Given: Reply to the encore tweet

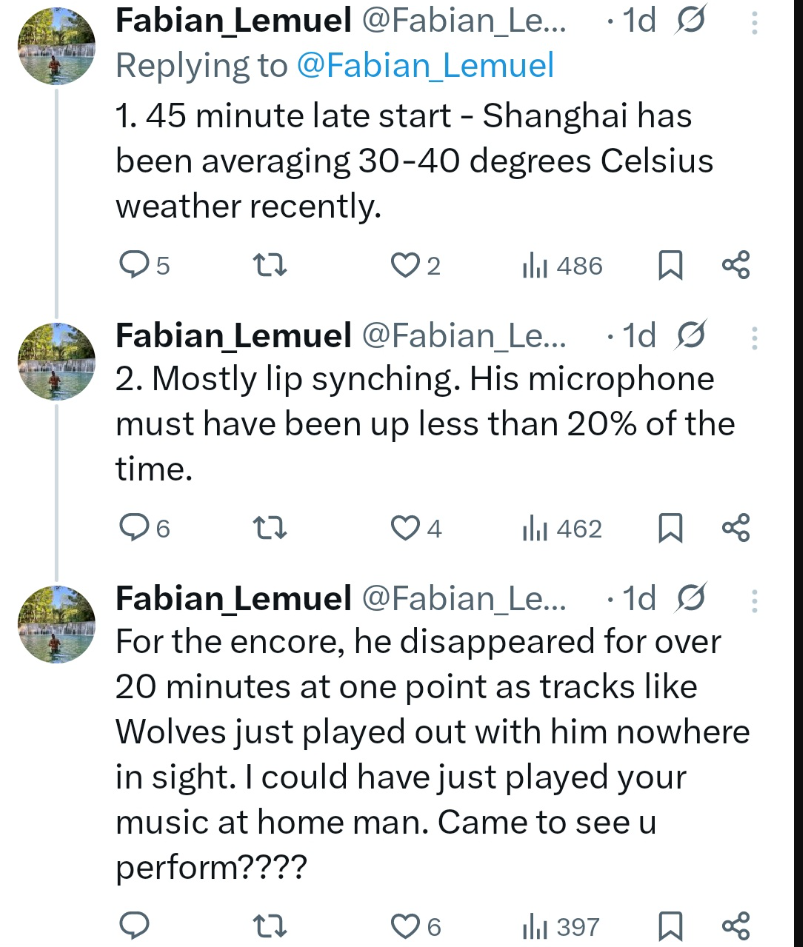Looking at the screenshot, I should [x=133, y=927].
